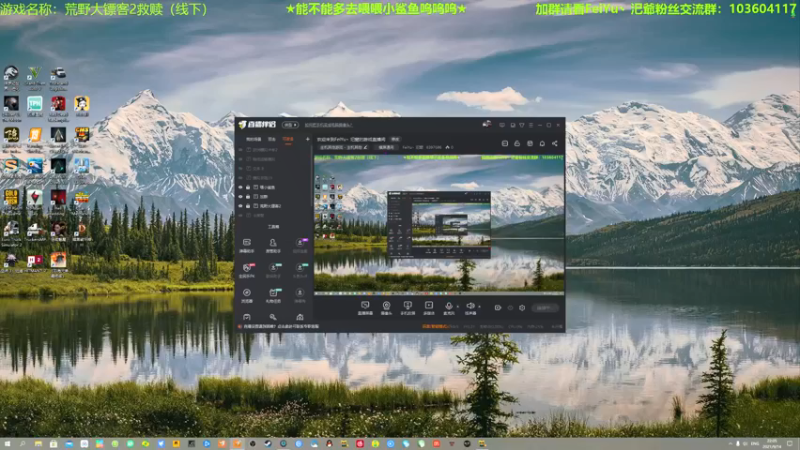Click the edit button beside the stream title
This screenshot has height=450, width=800.
click(395, 139)
